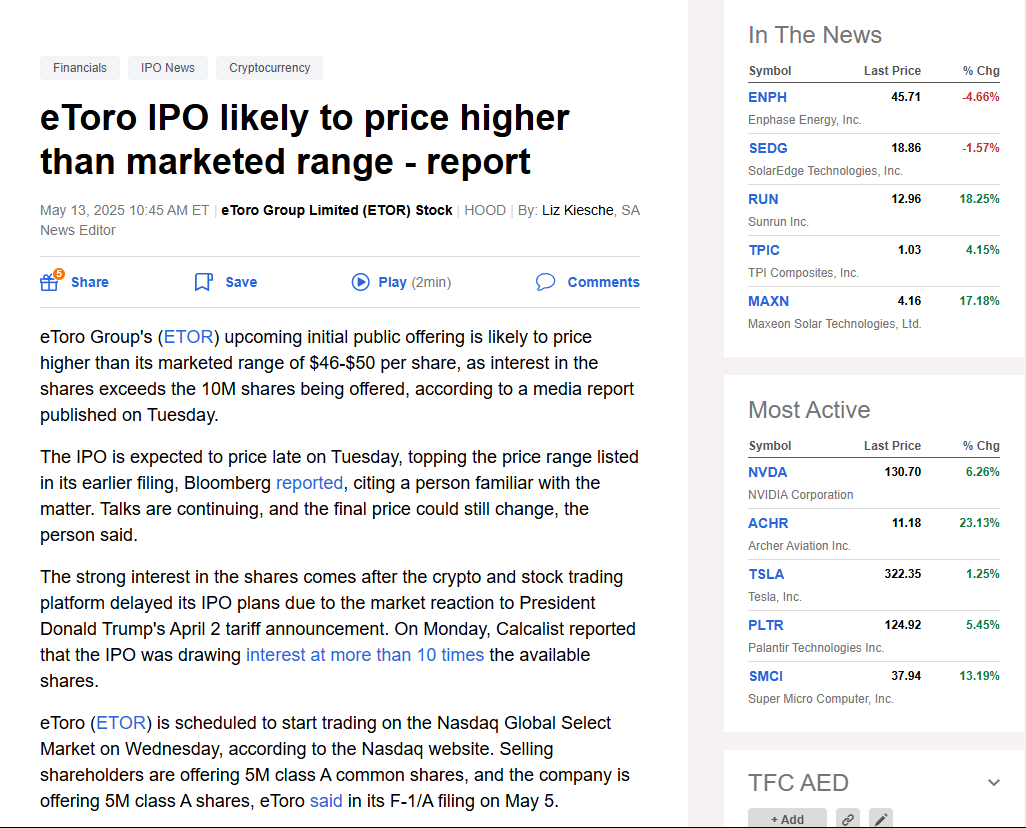Click the play icon to listen to article
This screenshot has height=828, width=1026.
[361, 281]
